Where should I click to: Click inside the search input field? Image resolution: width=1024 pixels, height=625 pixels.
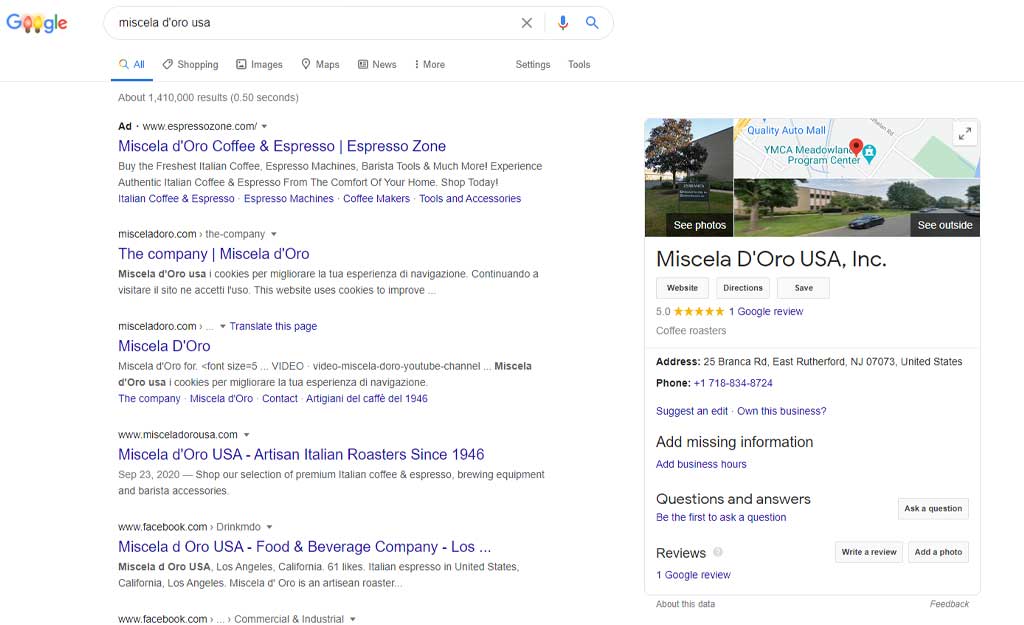[300, 22]
